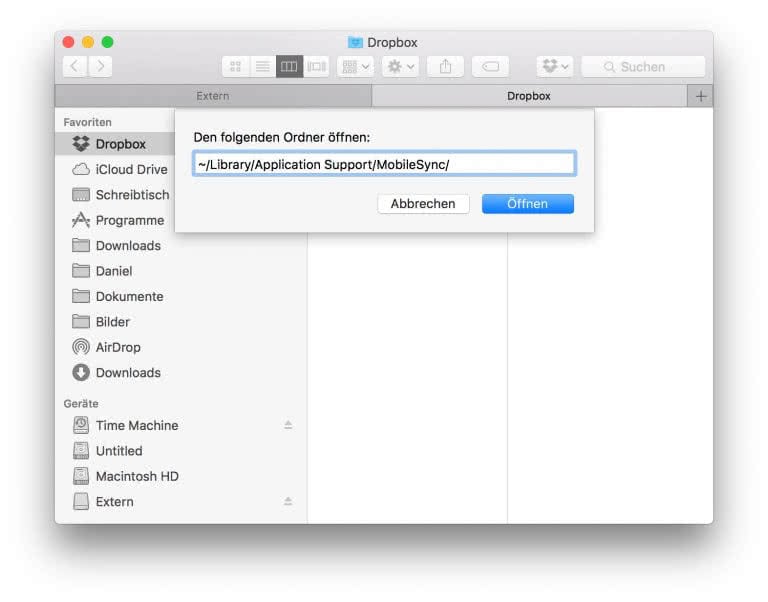The image size is (768, 602).
Task: Open the Dropbox toolbar dropdown
Action: pyautogui.click(x=554, y=67)
